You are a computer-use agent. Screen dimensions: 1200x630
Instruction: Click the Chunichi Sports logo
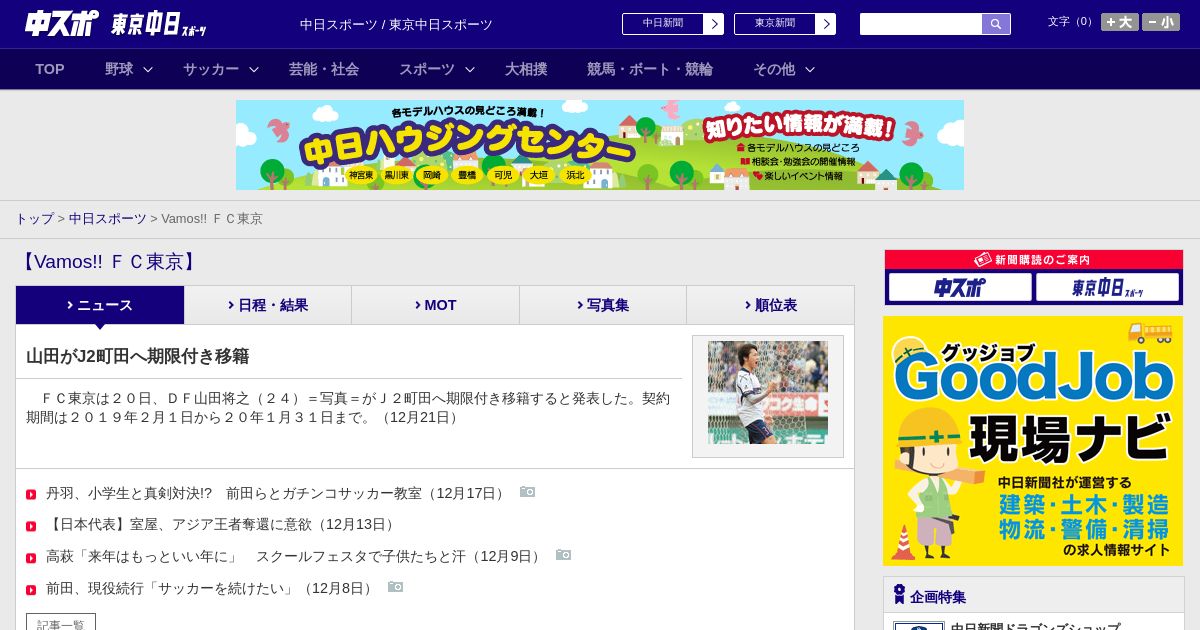tap(61, 23)
